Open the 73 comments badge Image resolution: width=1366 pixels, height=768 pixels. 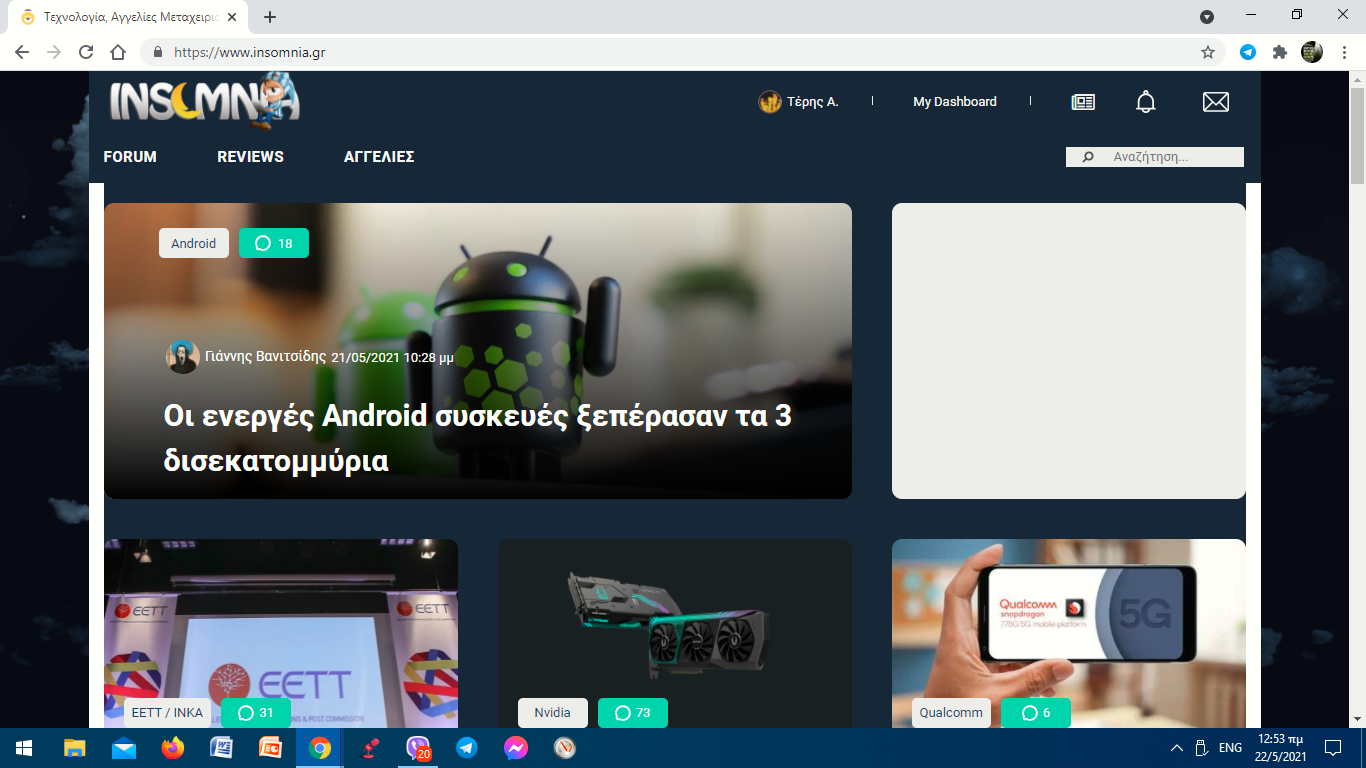(x=632, y=713)
